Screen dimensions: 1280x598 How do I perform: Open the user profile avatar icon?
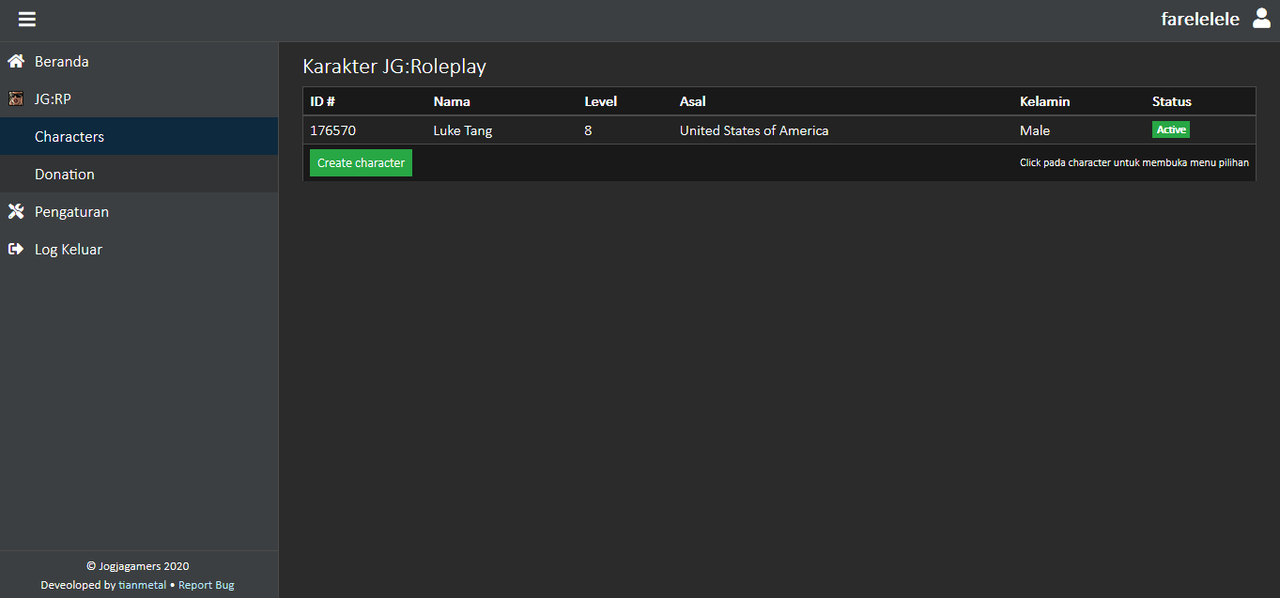(1262, 18)
